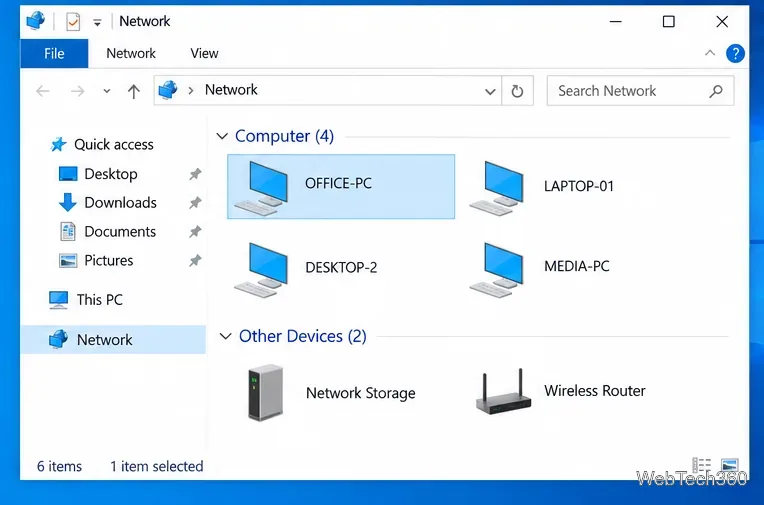
Task: Open the Network ribbon tab
Action: pos(131,53)
